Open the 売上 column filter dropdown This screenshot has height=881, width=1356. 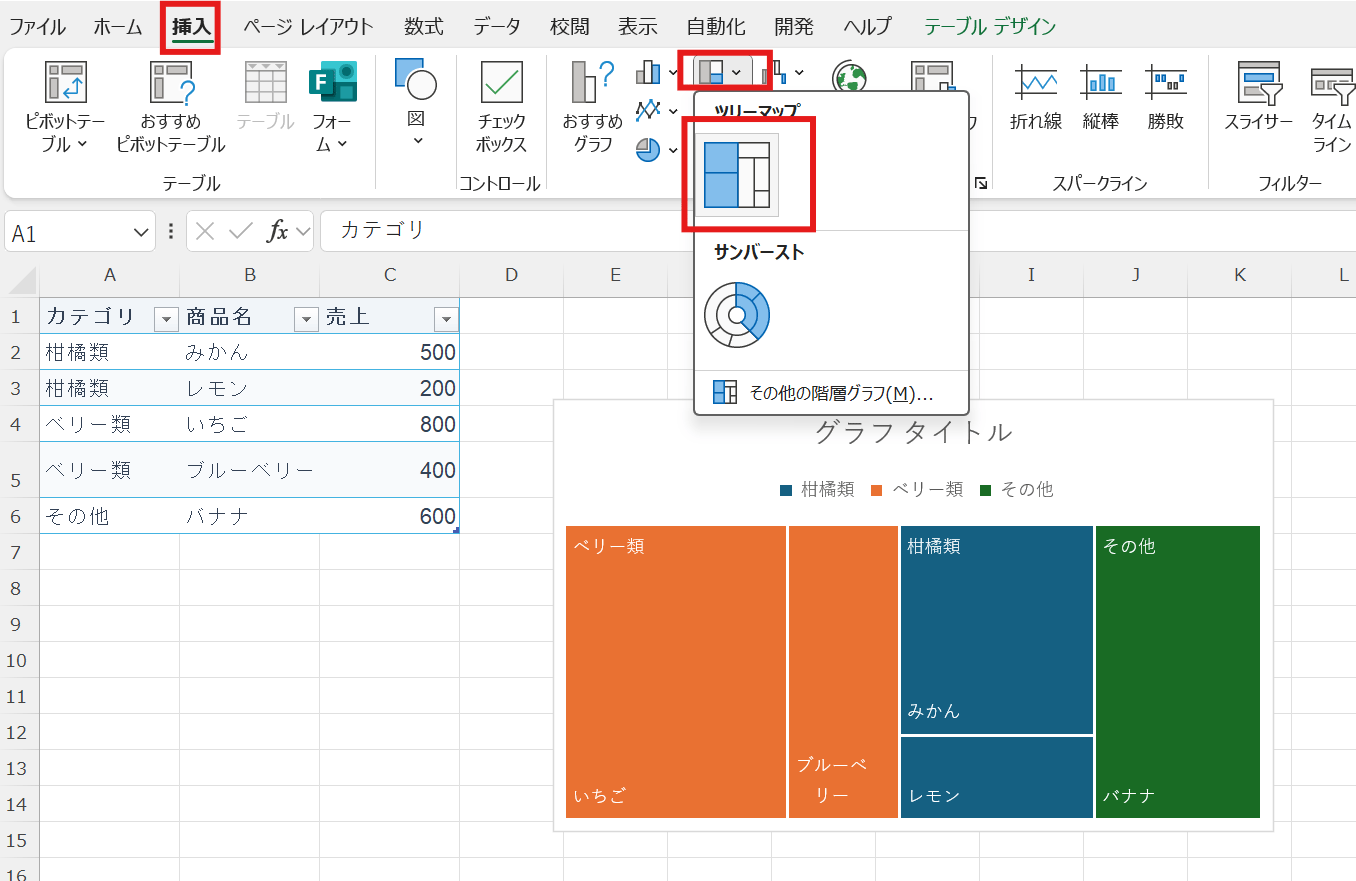(x=445, y=319)
